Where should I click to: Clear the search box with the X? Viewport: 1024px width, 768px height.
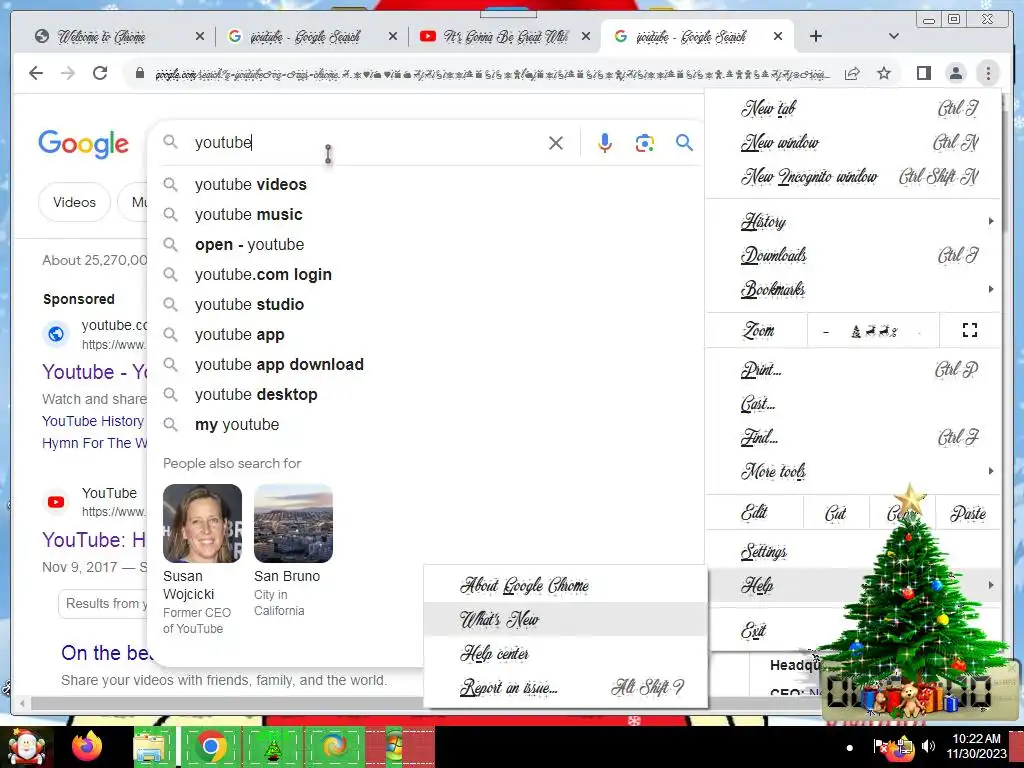(556, 143)
